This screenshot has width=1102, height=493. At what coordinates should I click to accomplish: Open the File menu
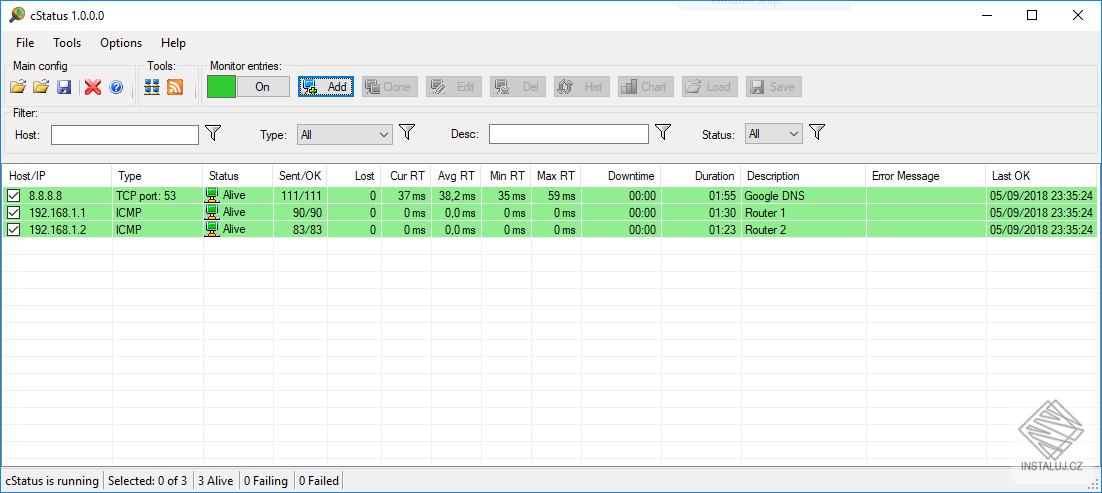click(25, 43)
